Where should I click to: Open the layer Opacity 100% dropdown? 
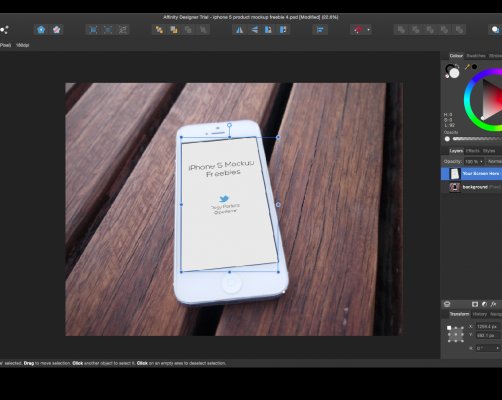474,162
